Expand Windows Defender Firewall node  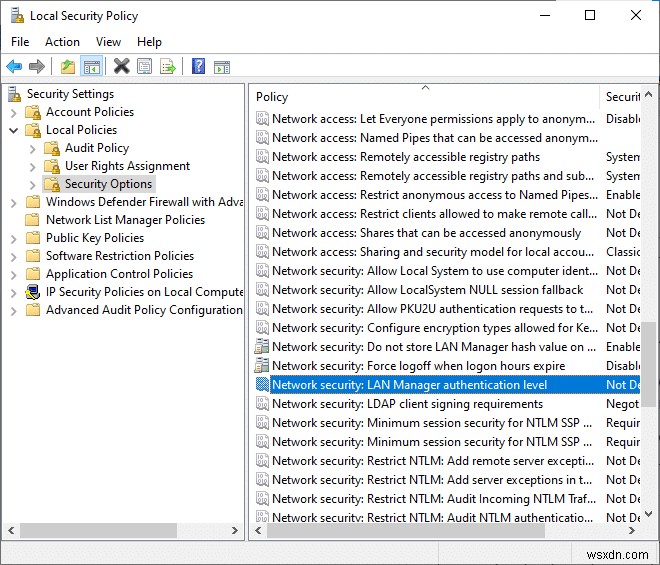[x=13, y=203]
